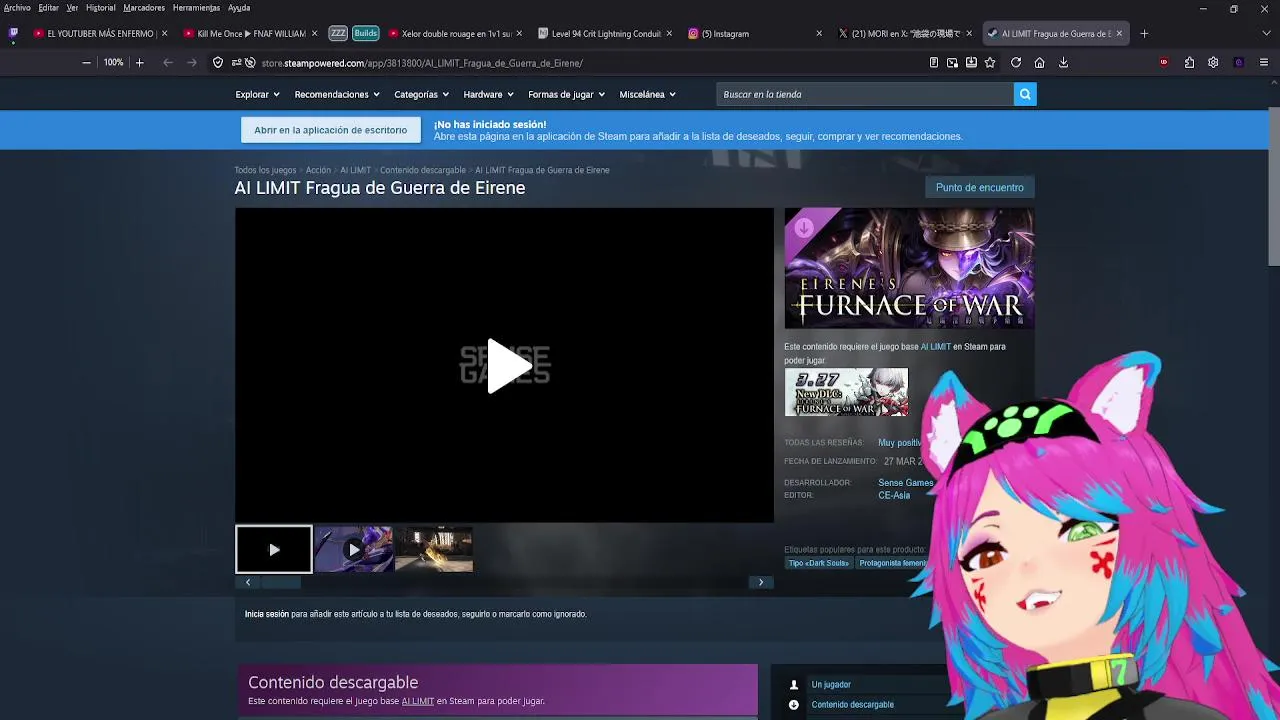
Task: Reload the page with the refresh icon
Action: tap(1016, 62)
